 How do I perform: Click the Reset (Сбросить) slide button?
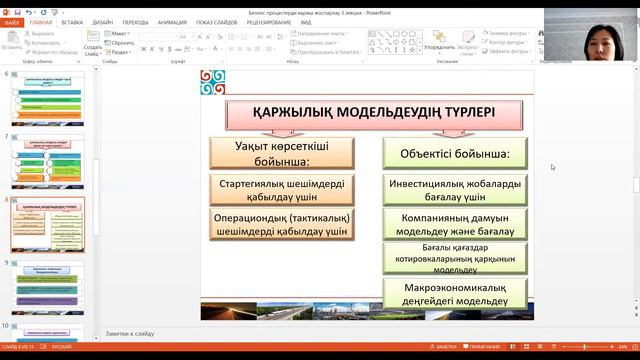119,43
